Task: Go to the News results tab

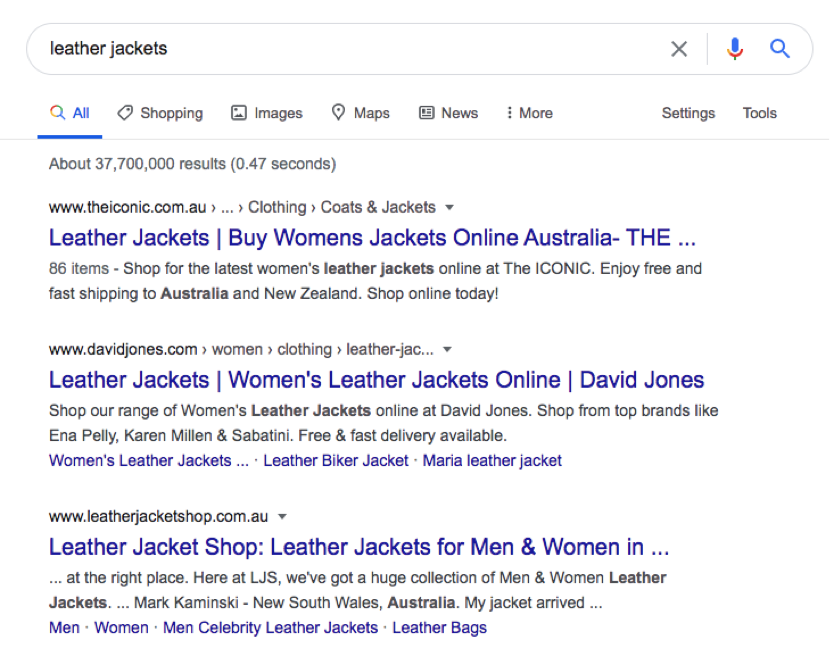Action: tap(448, 113)
